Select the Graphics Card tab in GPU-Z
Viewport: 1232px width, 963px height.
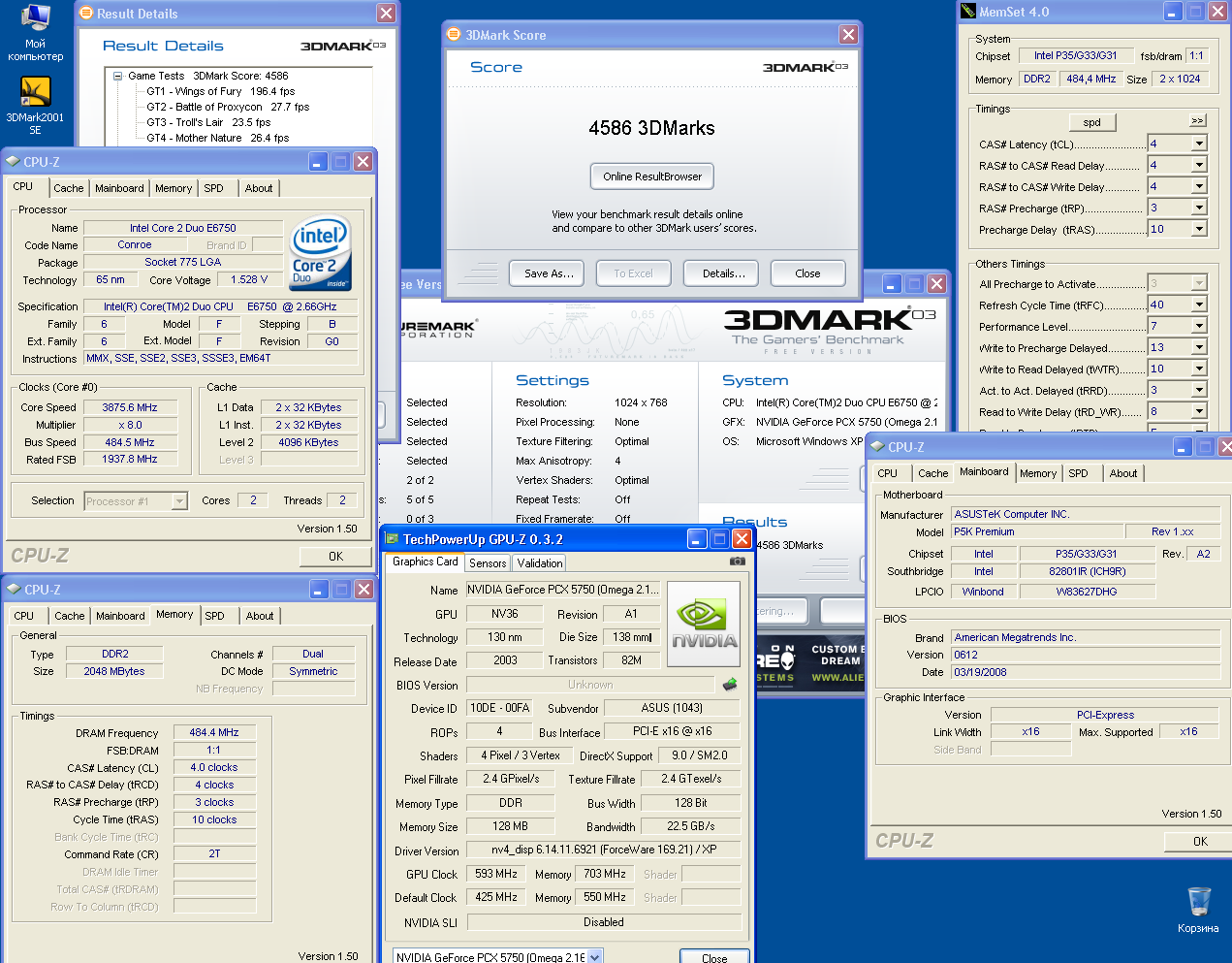(425, 562)
